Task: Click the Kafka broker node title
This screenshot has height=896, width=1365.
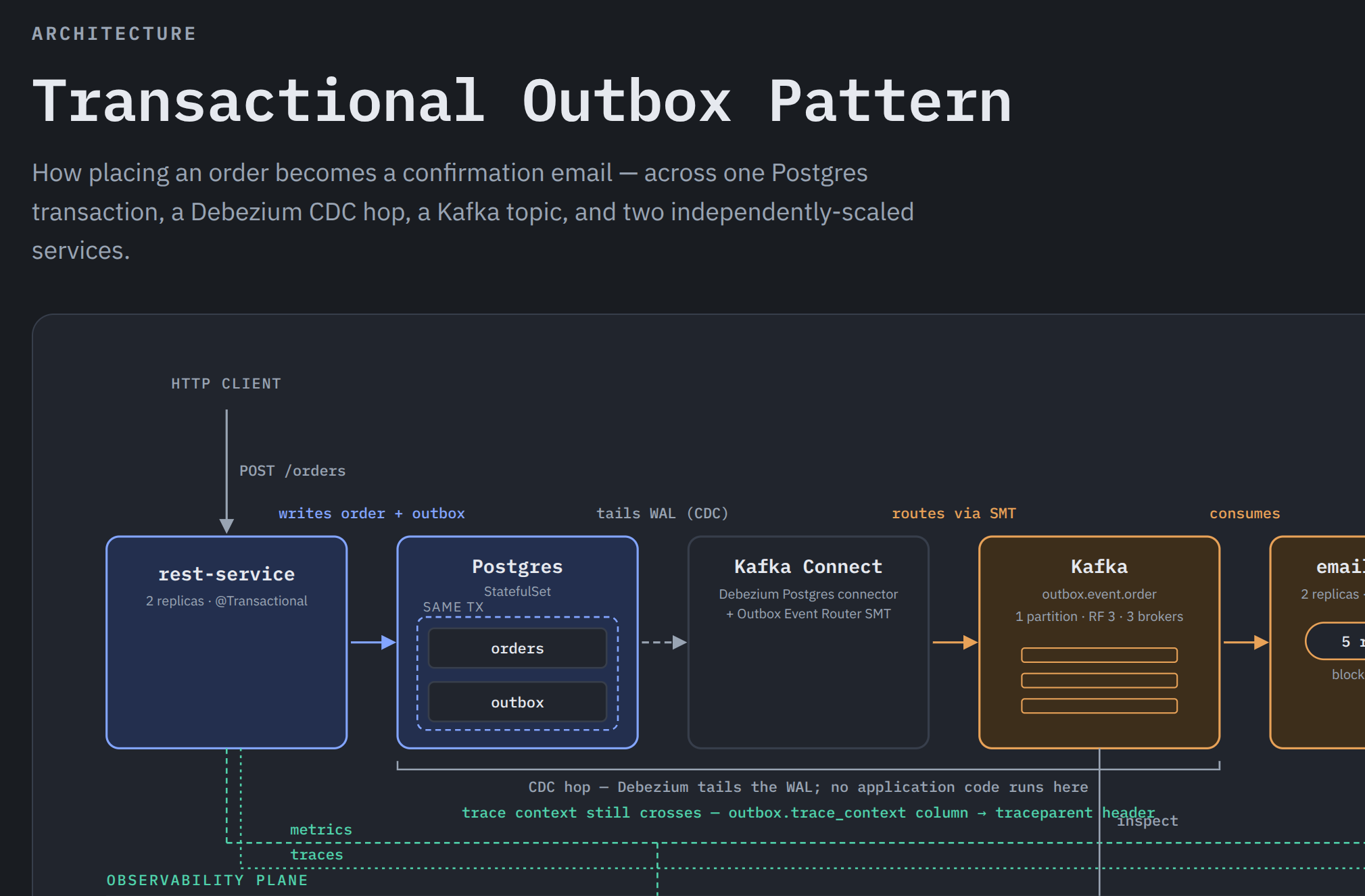Action: pos(1099,566)
